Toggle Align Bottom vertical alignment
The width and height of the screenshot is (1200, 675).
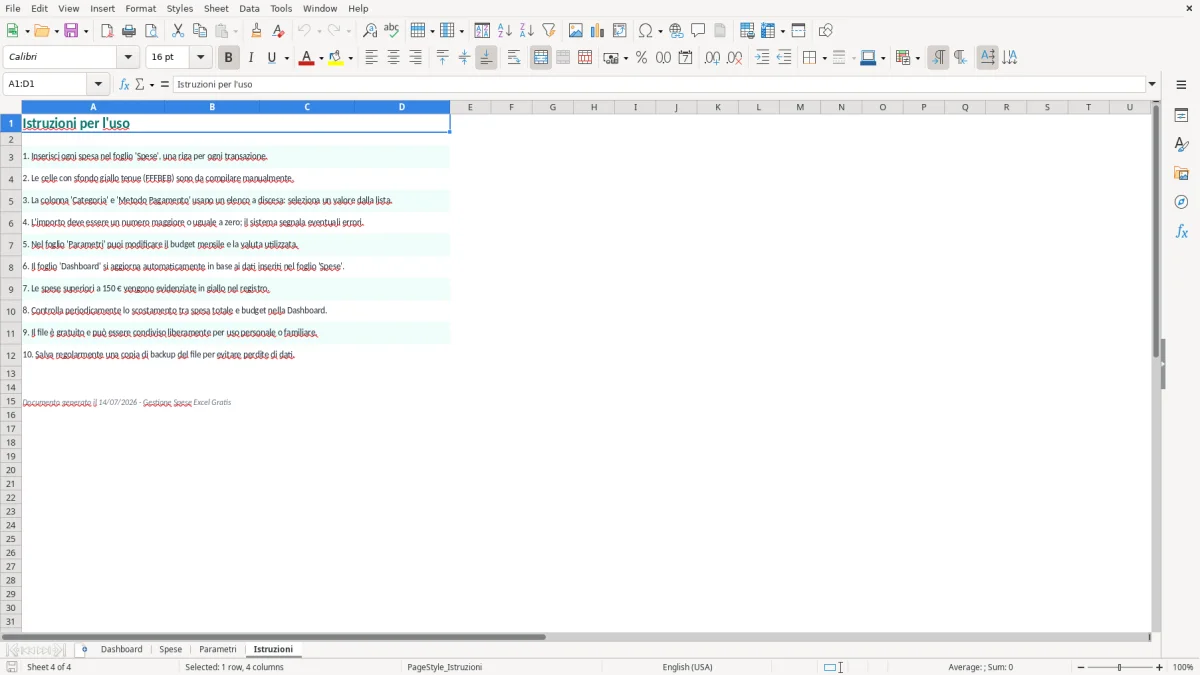(x=486, y=58)
